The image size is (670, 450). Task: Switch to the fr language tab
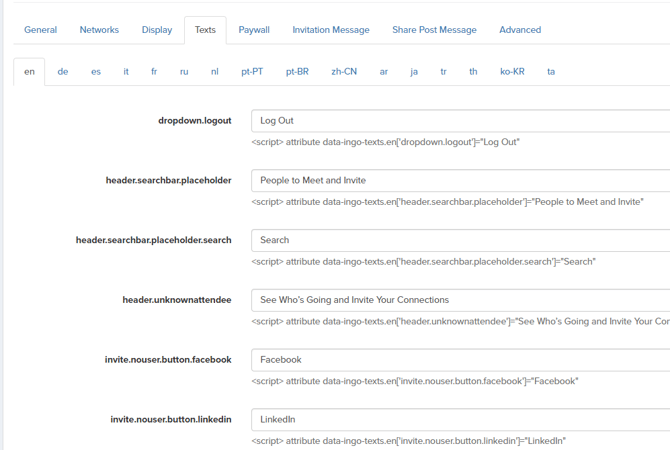[x=154, y=72]
